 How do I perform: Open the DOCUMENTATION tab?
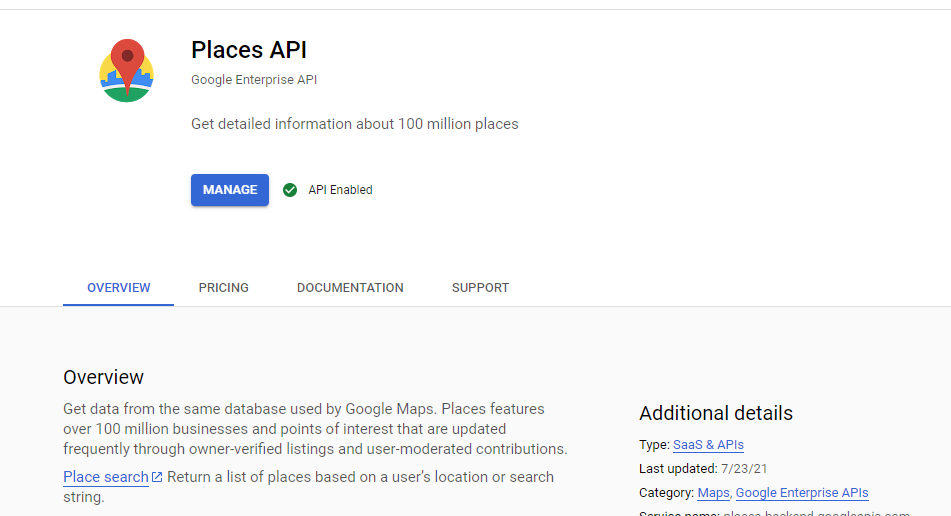(x=350, y=288)
